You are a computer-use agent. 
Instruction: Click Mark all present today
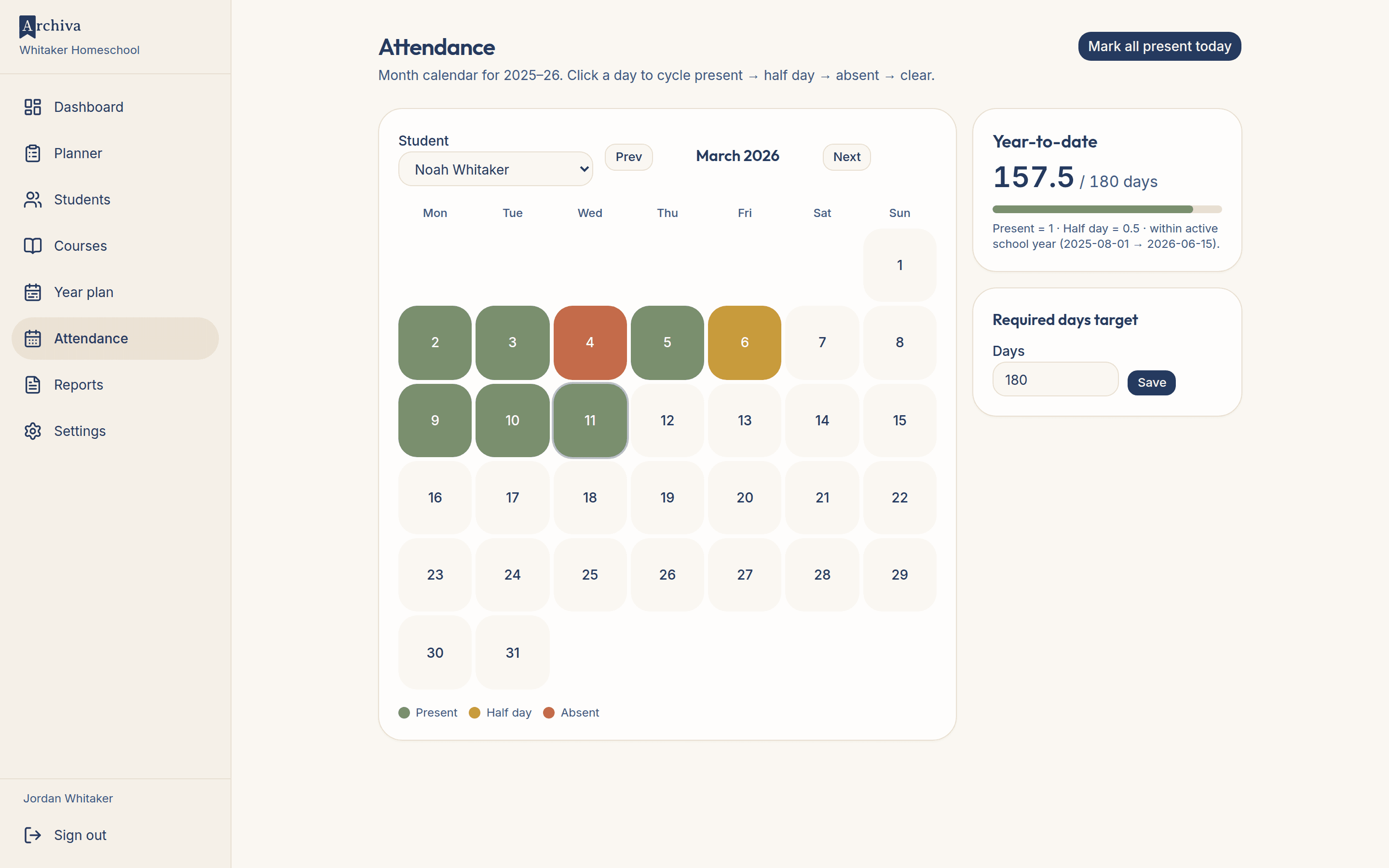1159,46
